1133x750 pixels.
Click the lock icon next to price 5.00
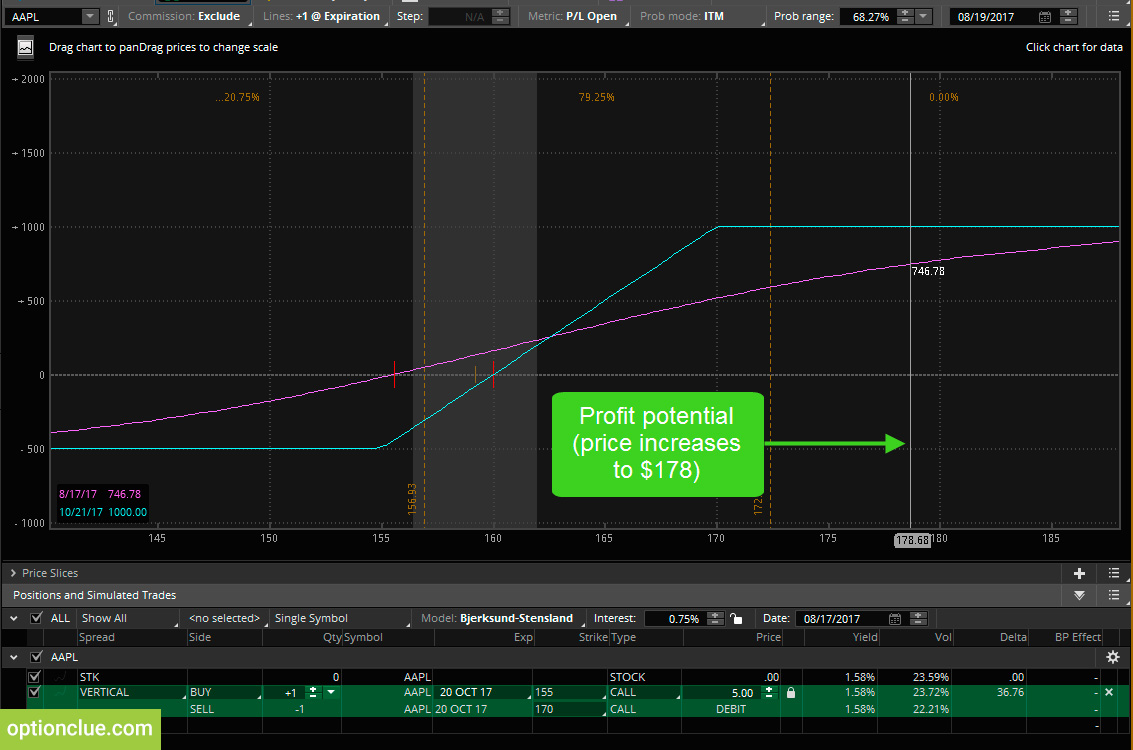(x=791, y=692)
